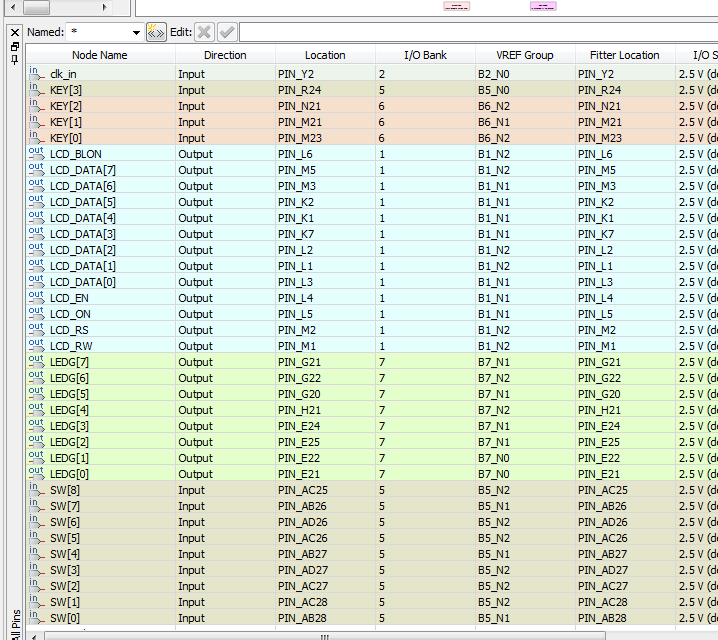The height and width of the screenshot is (640, 718).
Task: Click the cancel edit X icon
Action: [x=204, y=32]
